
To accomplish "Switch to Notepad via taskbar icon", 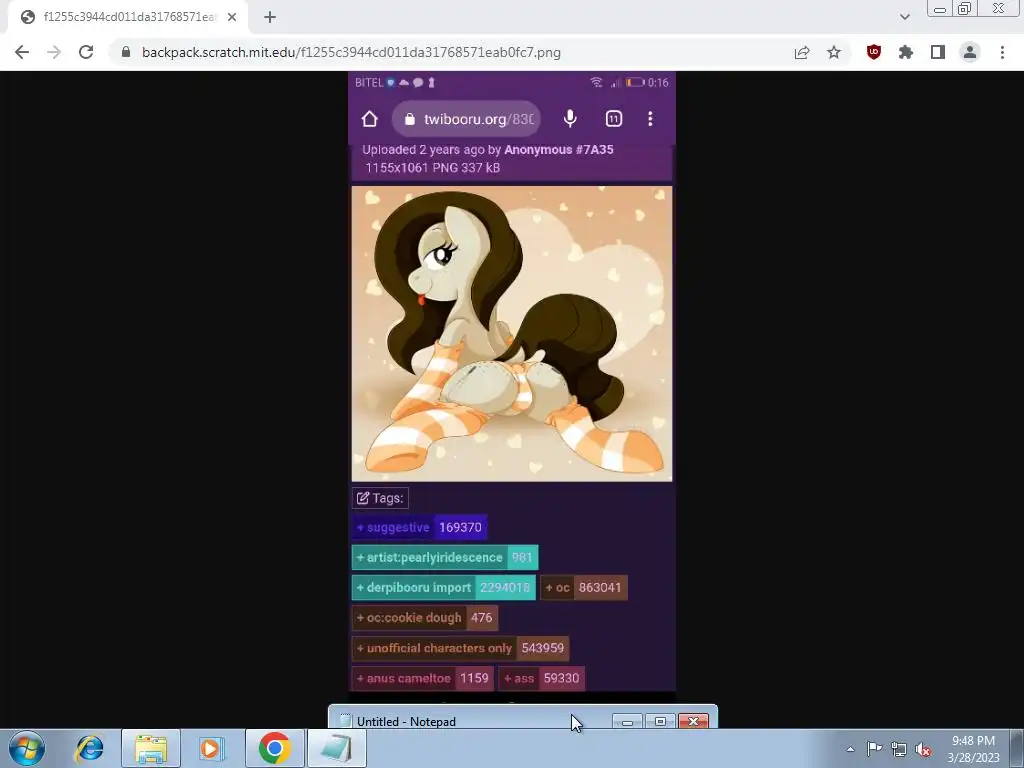I will [x=337, y=748].
